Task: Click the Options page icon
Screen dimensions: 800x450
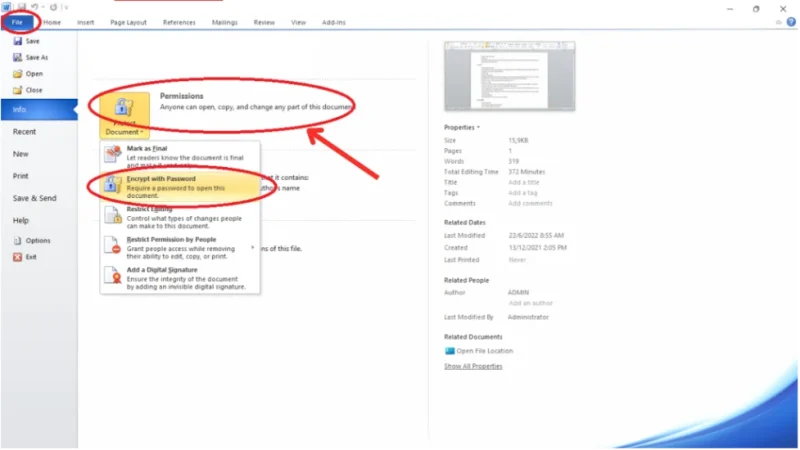Action: click(x=18, y=240)
